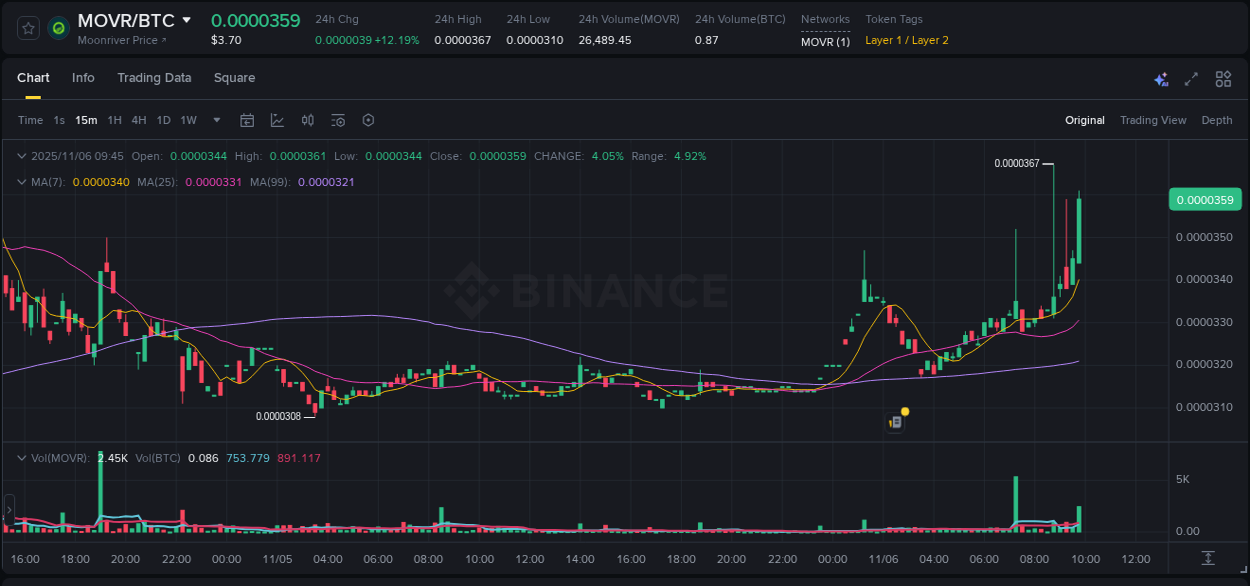Open the Binance AI assistant icon
The height and width of the screenshot is (586, 1250).
click(1160, 79)
